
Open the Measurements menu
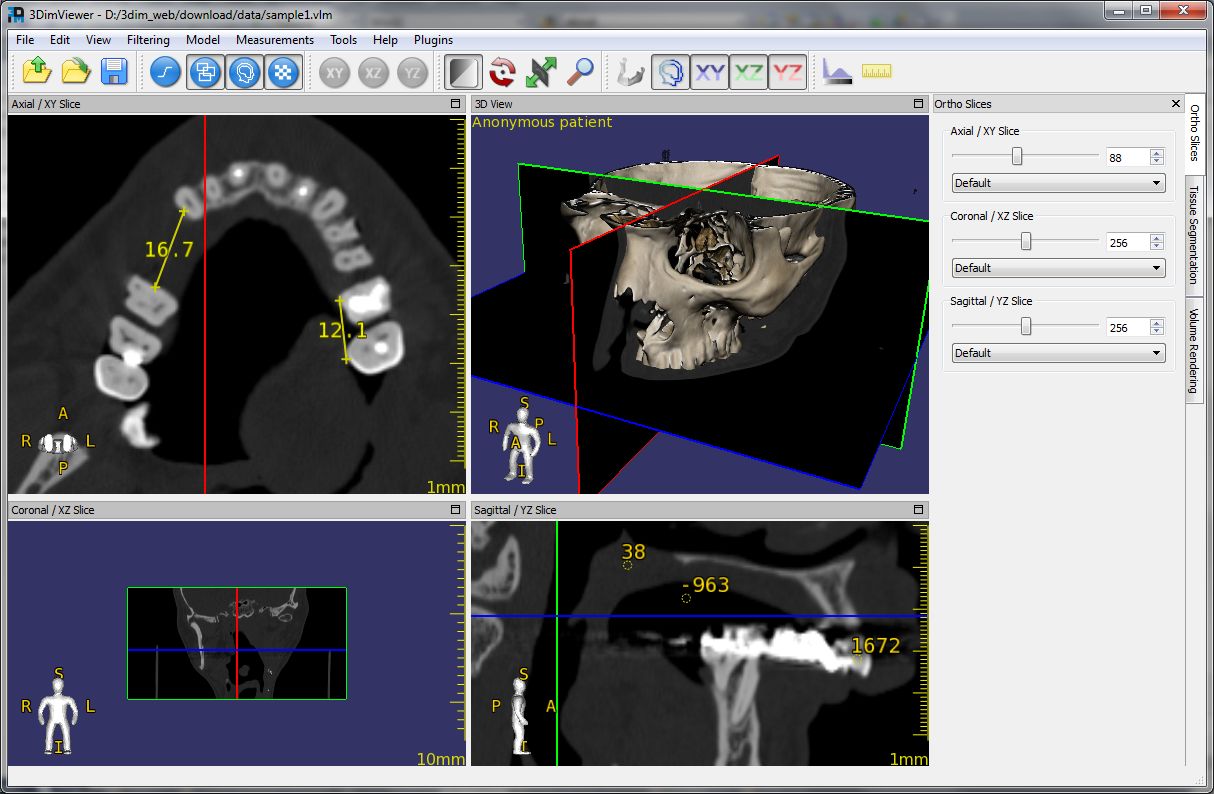[274, 40]
